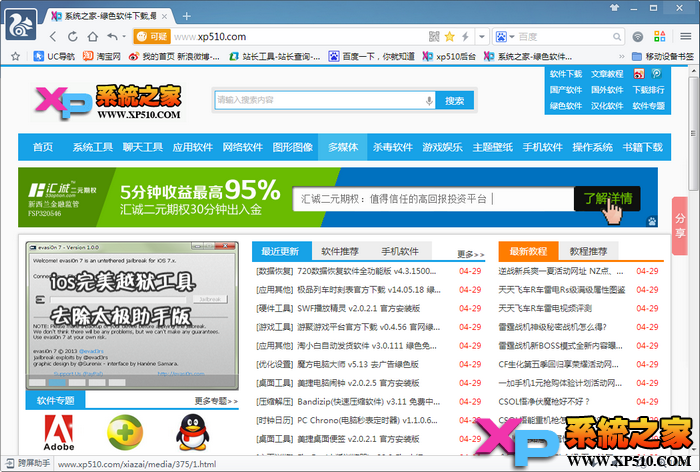Click the microphone voice search icon
Screen dimensions: 700x472
(x=429, y=100)
